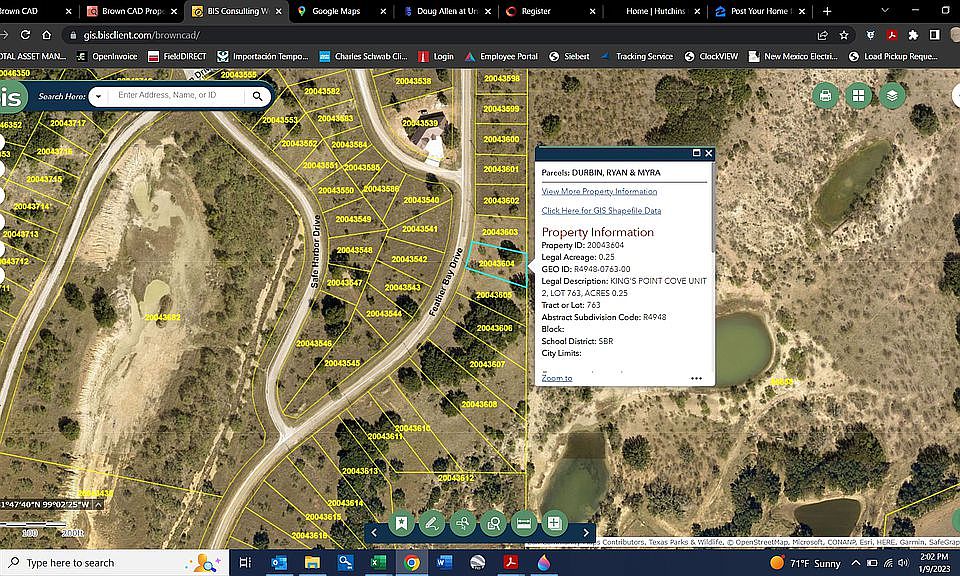Open Excel from the taskbar
This screenshot has width=960, height=576.
pos(378,563)
